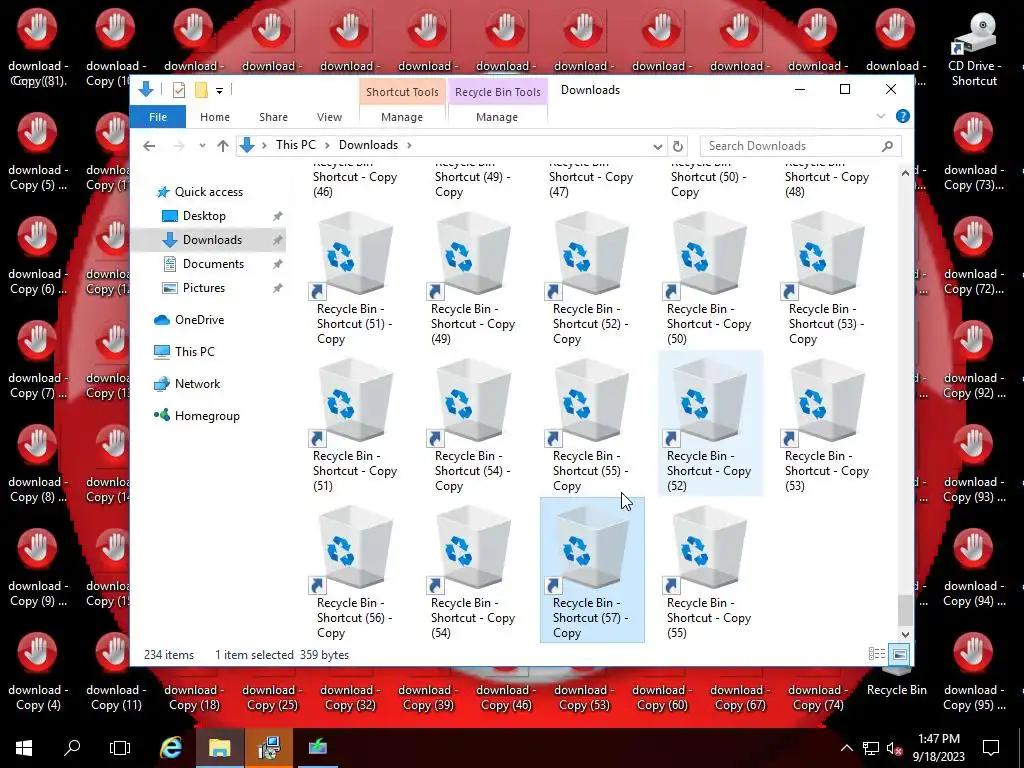This screenshot has width=1024, height=768.
Task: Click the New folder quick access icon
Action: 201,90
